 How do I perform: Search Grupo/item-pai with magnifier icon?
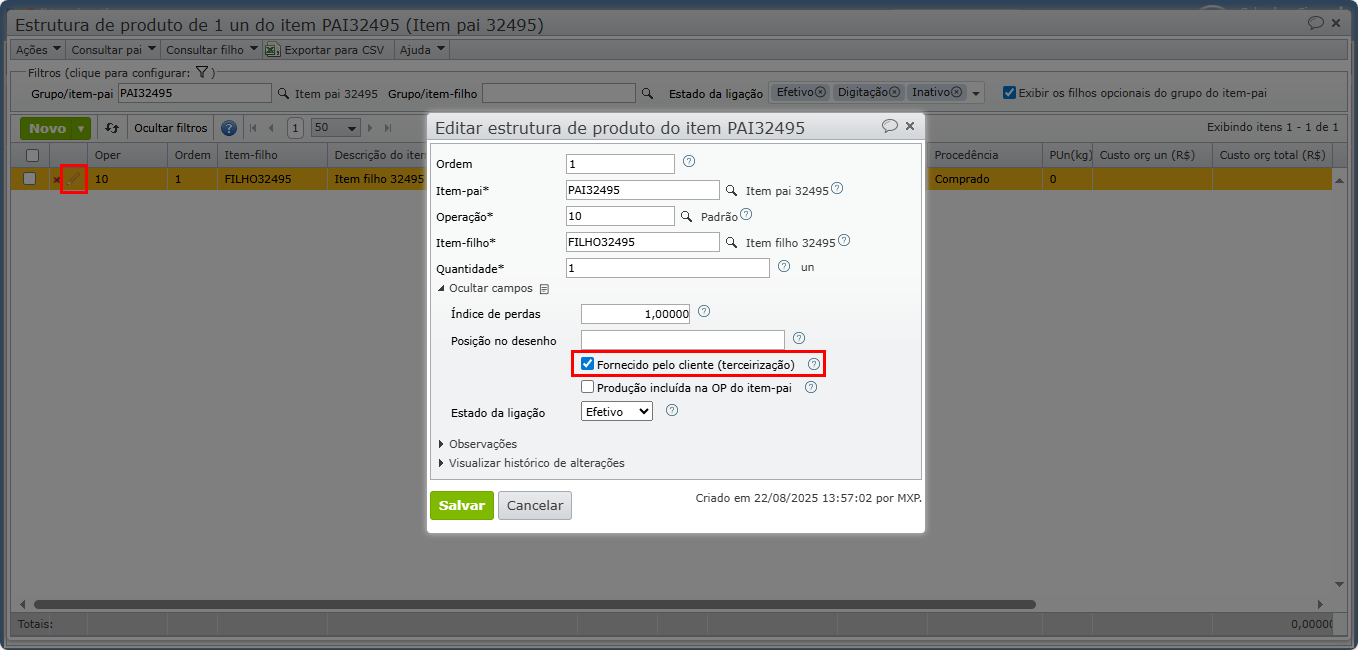(x=283, y=93)
